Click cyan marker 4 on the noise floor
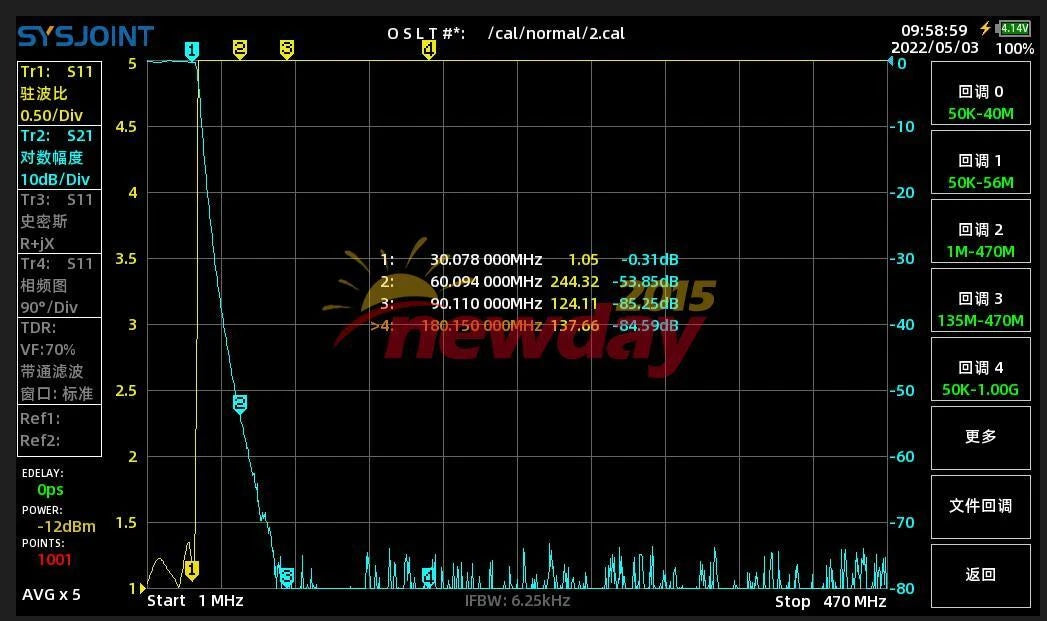This screenshot has width=1047, height=621. tap(429, 576)
